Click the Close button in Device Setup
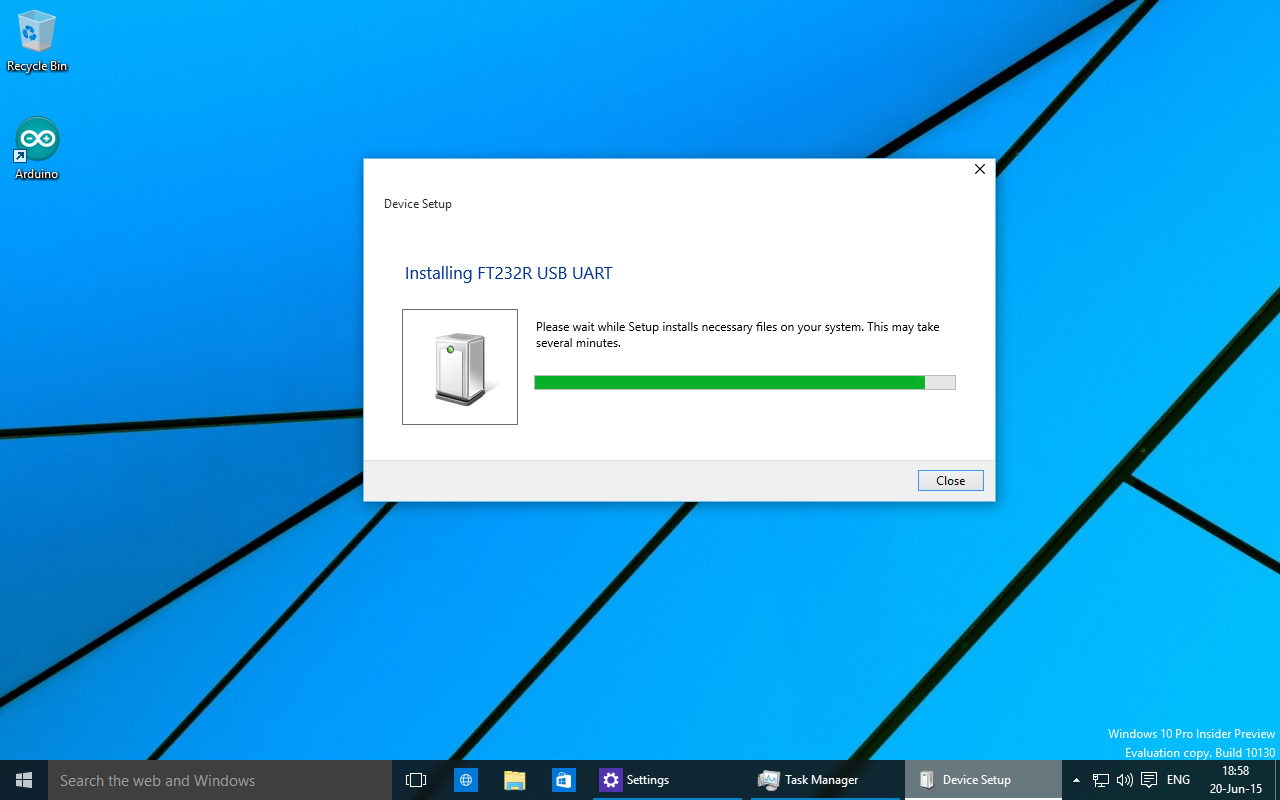This screenshot has height=800, width=1280. click(x=950, y=481)
